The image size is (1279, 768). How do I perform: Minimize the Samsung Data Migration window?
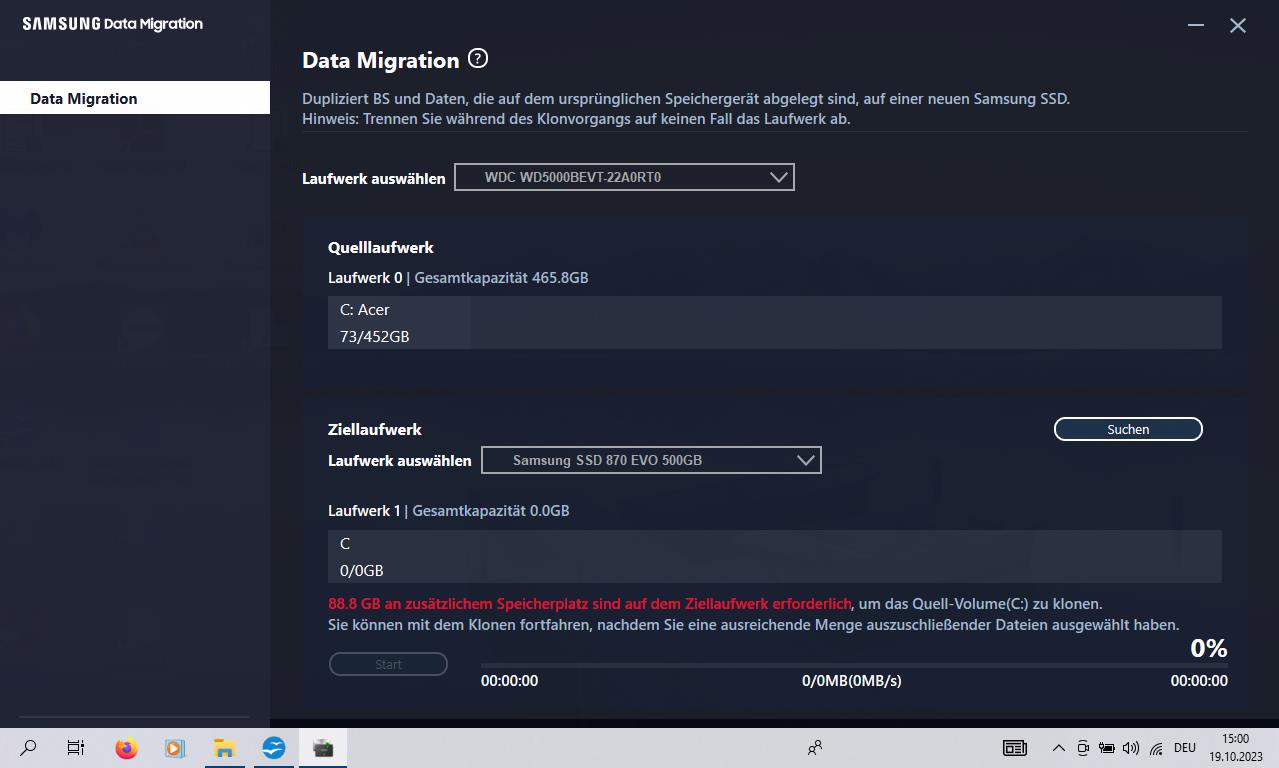[x=1196, y=25]
